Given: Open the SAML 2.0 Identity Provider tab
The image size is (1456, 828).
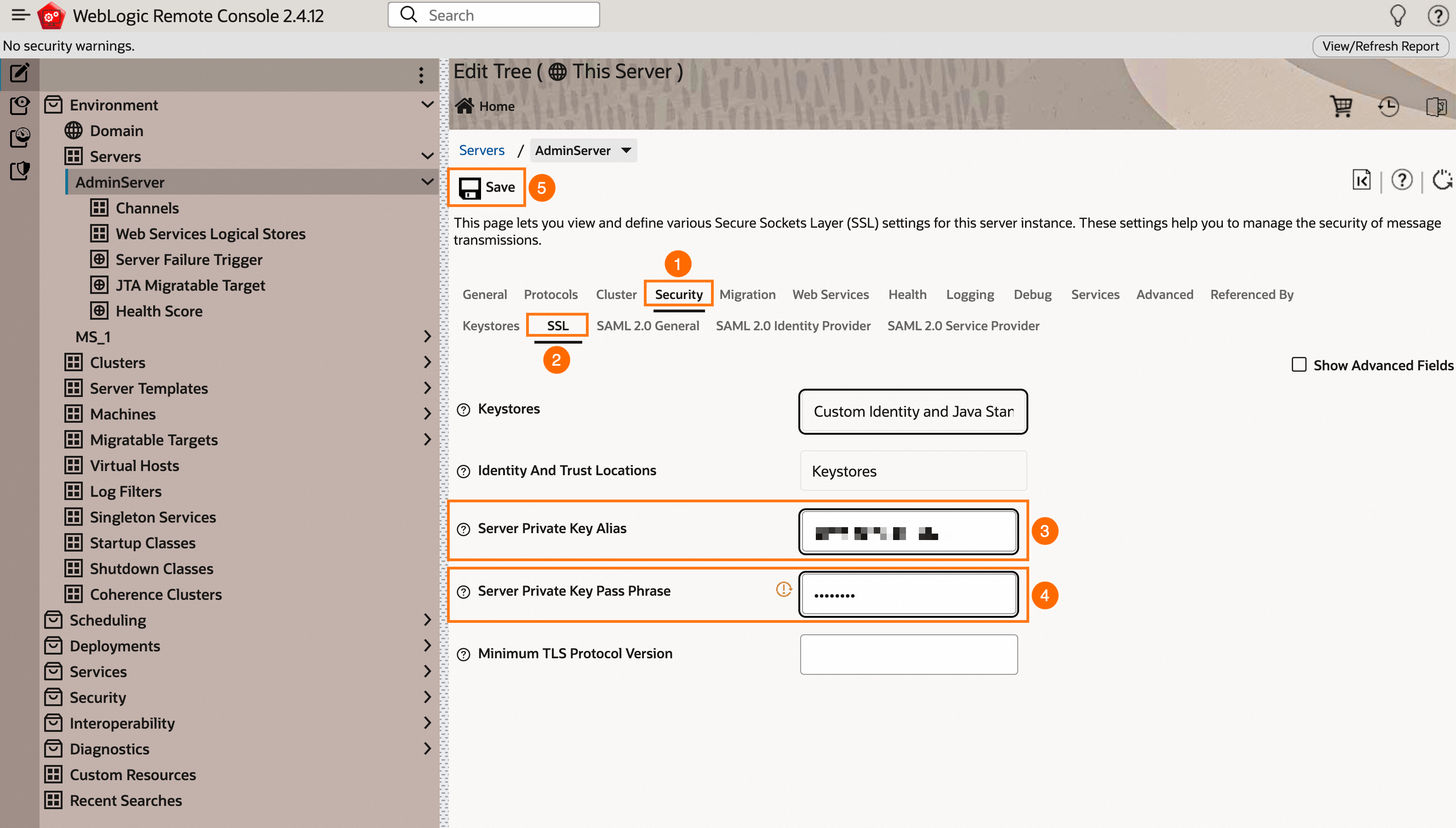Looking at the screenshot, I should (x=792, y=326).
